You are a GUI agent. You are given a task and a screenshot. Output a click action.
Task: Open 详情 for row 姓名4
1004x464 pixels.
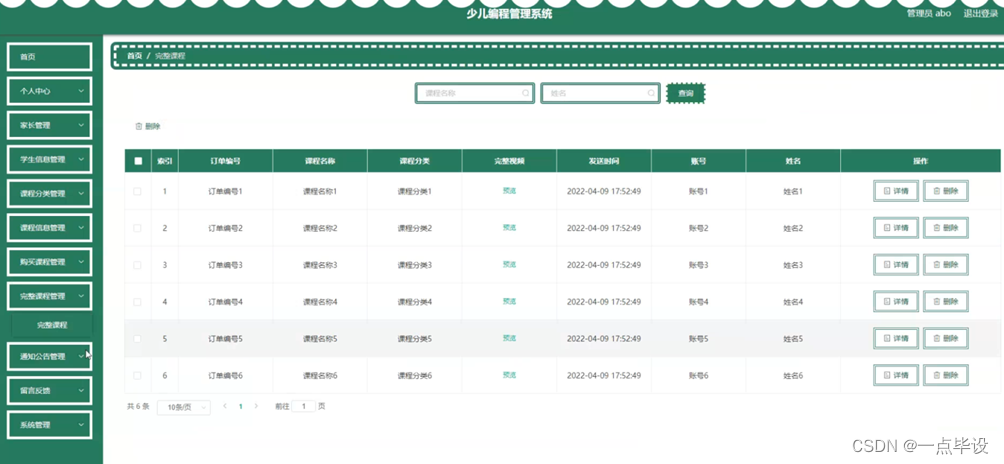896,301
